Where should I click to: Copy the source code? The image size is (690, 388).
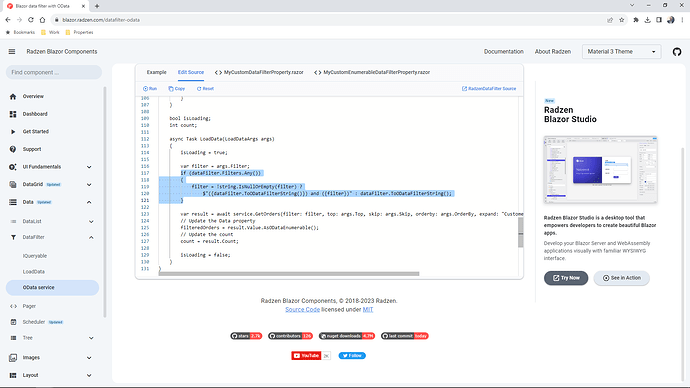click(176, 88)
